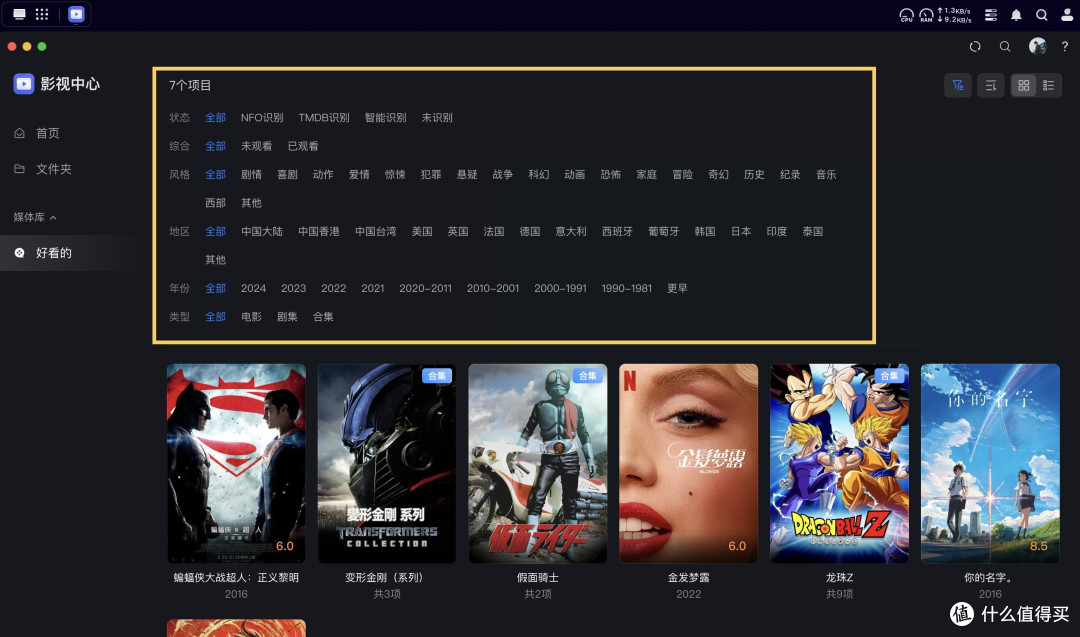Screen dimensions: 1080x637
Task: Open system search in top bar
Action: click(1041, 14)
